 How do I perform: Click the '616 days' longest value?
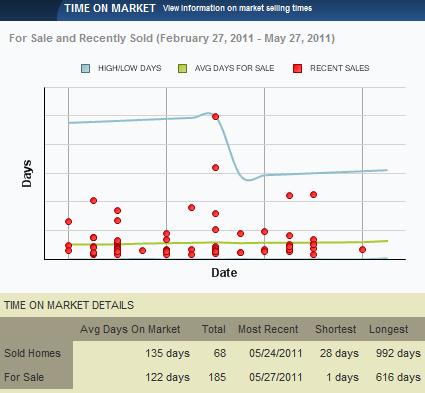(x=398, y=377)
